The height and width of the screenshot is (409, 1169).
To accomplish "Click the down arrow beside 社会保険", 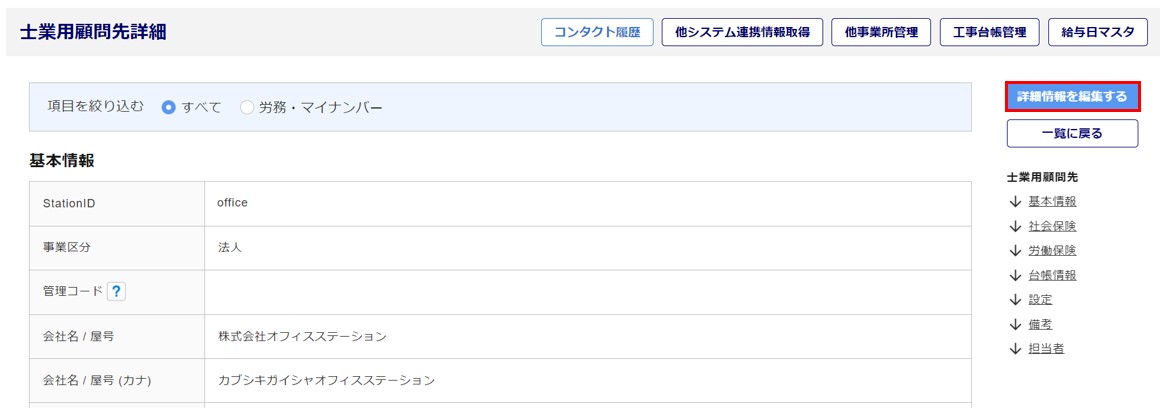I will point(1015,226).
